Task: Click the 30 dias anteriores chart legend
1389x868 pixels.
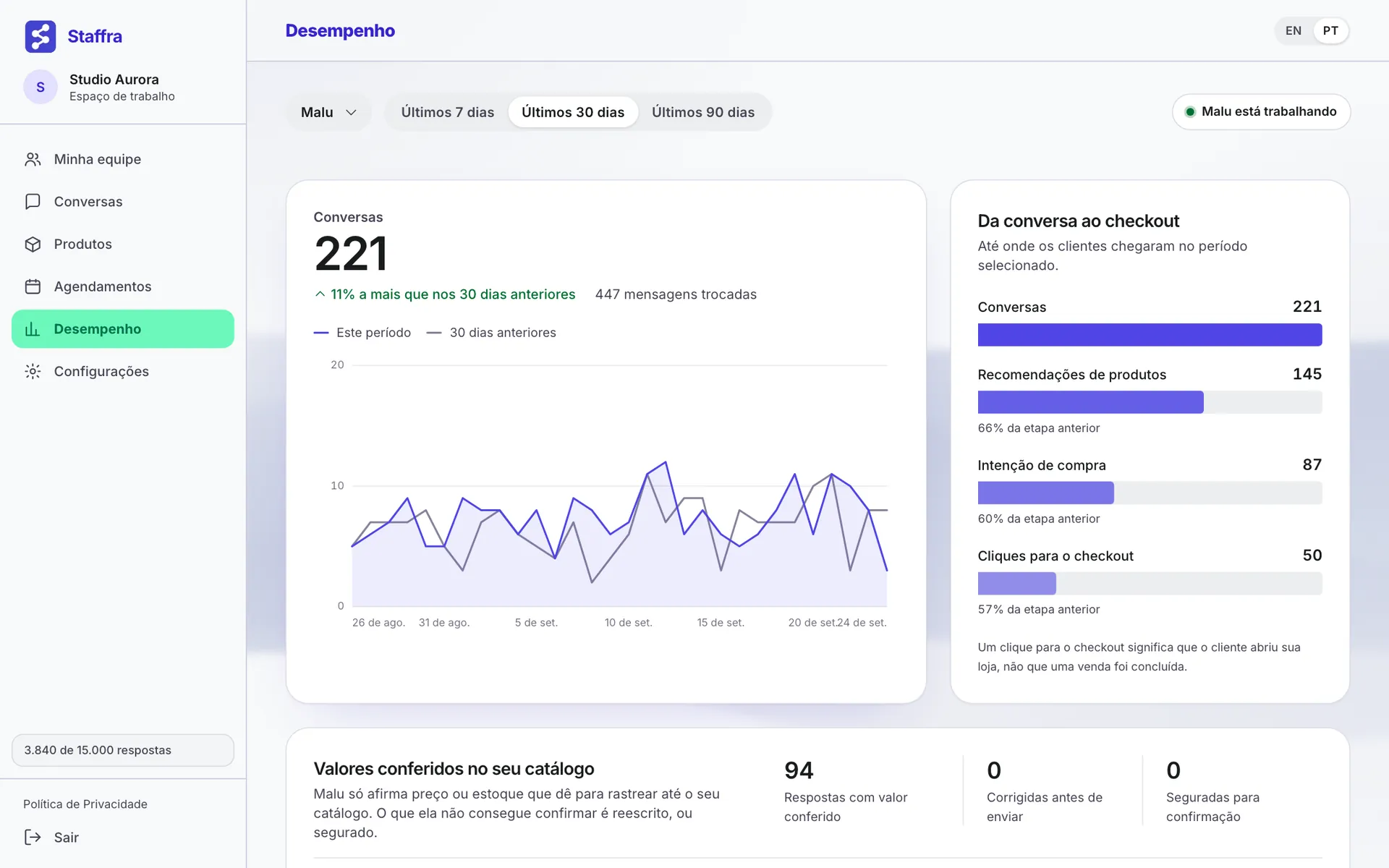Action: click(491, 333)
